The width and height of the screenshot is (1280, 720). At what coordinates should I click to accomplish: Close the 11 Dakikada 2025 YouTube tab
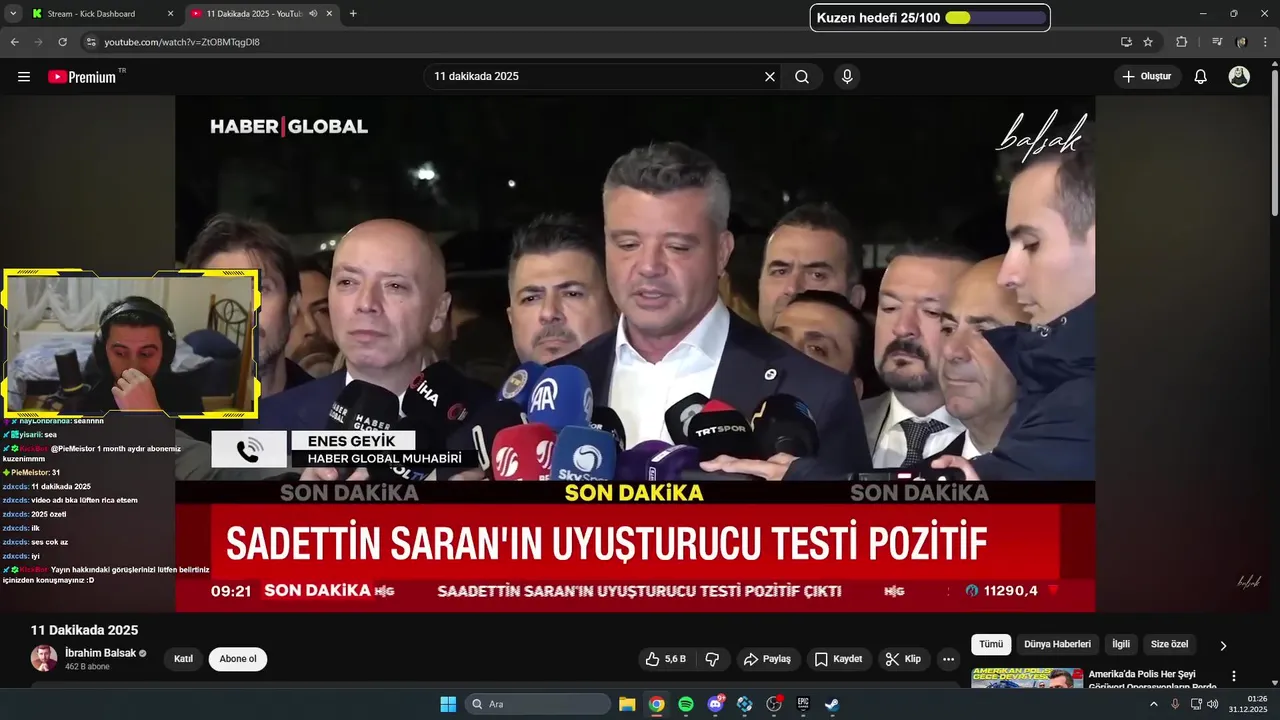(329, 14)
